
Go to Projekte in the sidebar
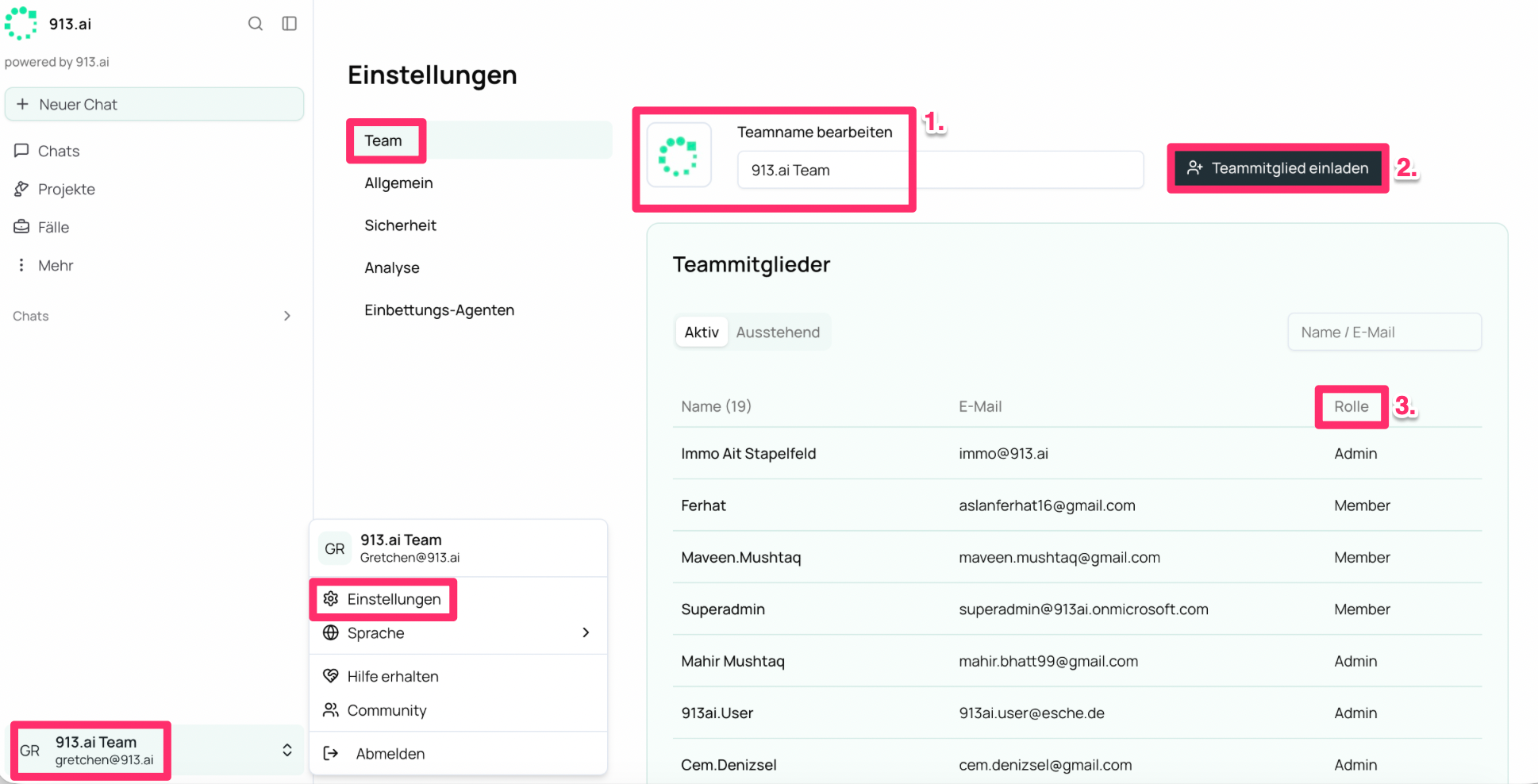[67, 189]
